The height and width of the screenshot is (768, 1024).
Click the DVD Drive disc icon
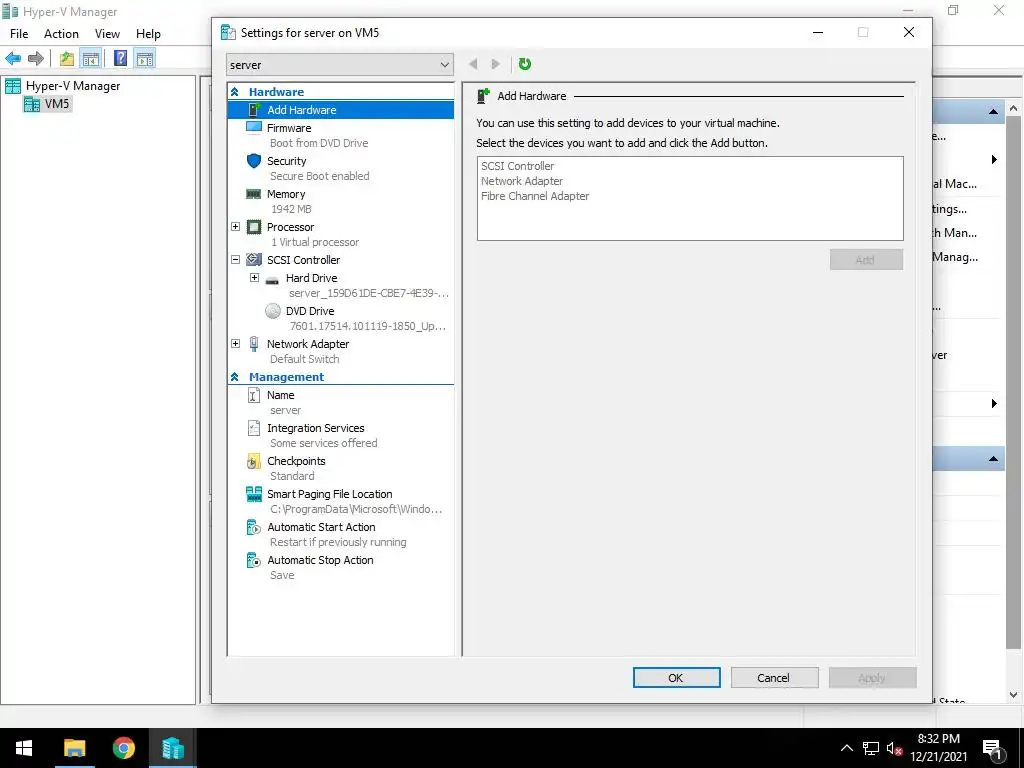[x=273, y=311]
